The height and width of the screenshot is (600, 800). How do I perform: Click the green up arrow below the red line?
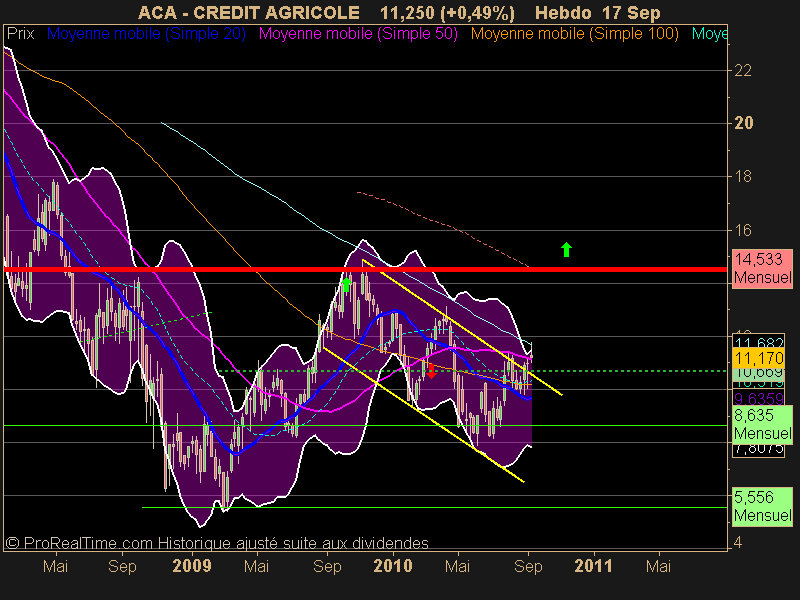pyautogui.click(x=346, y=285)
